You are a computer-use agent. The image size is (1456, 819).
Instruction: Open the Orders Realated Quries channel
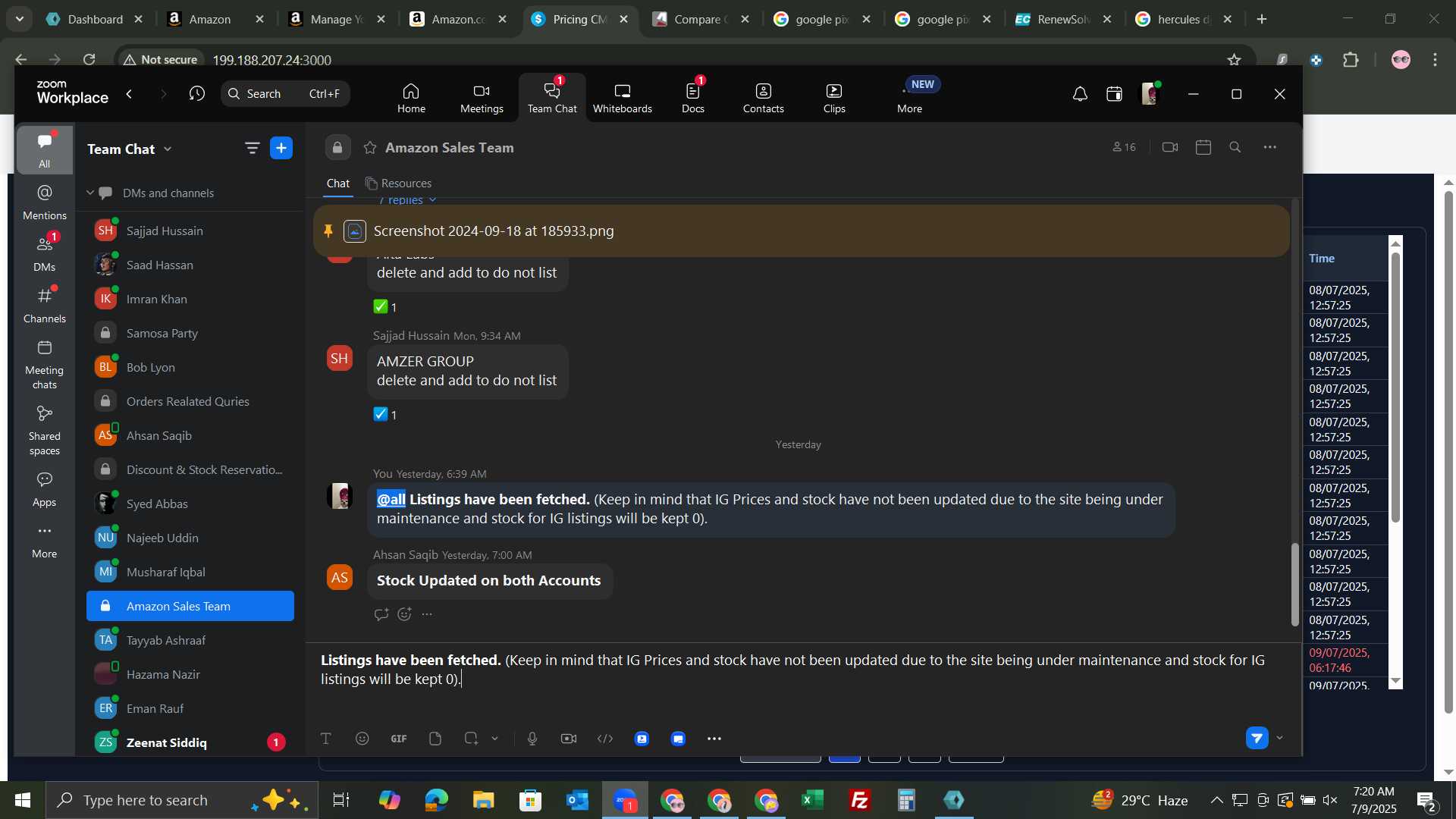pyautogui.click(x=190, y=401)
